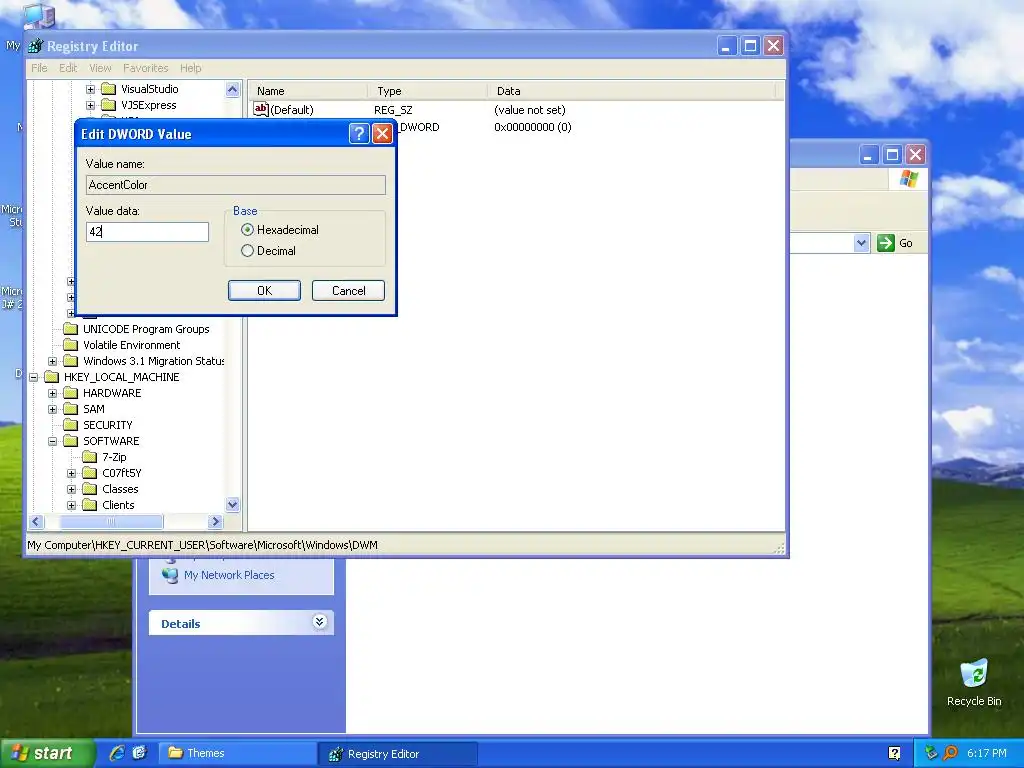Click the orange magnifier tray icon
The image size is (1024, 768).
click(951, 753)
